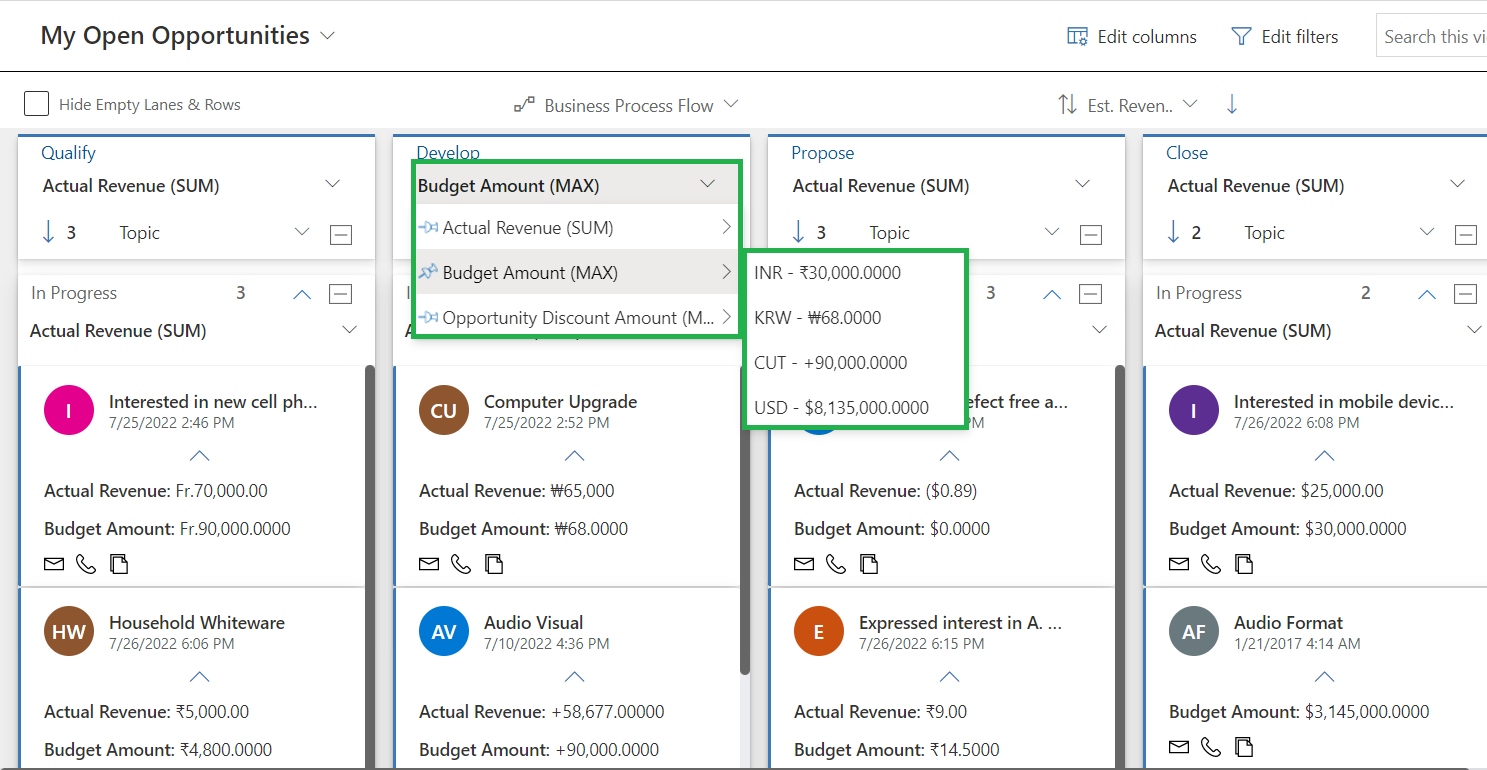Screen dimensions: 1487x770
Task: Collapse the Qualify lane with minus box
Action: point(341,234)
